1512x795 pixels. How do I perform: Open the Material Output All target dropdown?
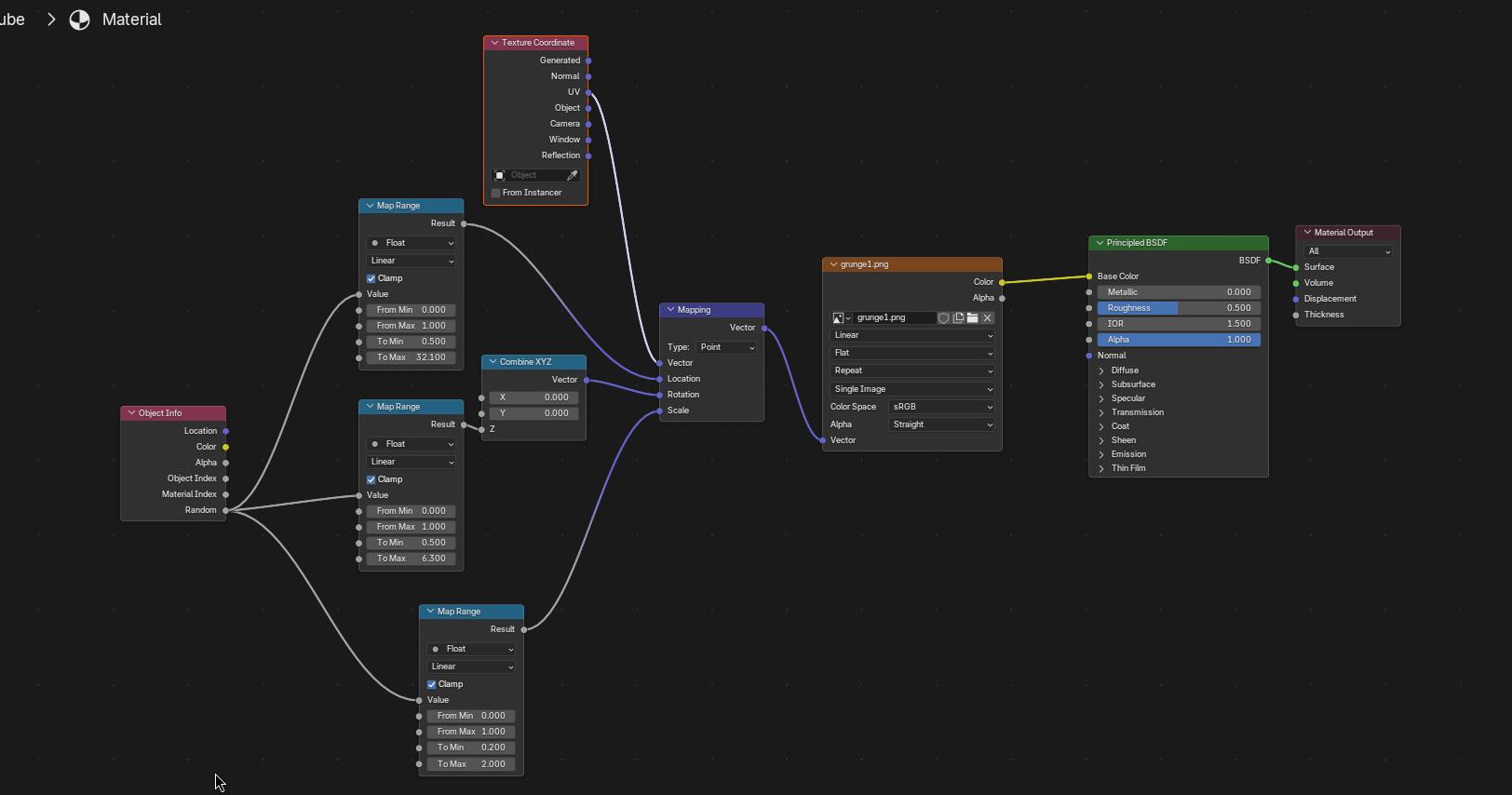point(1348,251)
